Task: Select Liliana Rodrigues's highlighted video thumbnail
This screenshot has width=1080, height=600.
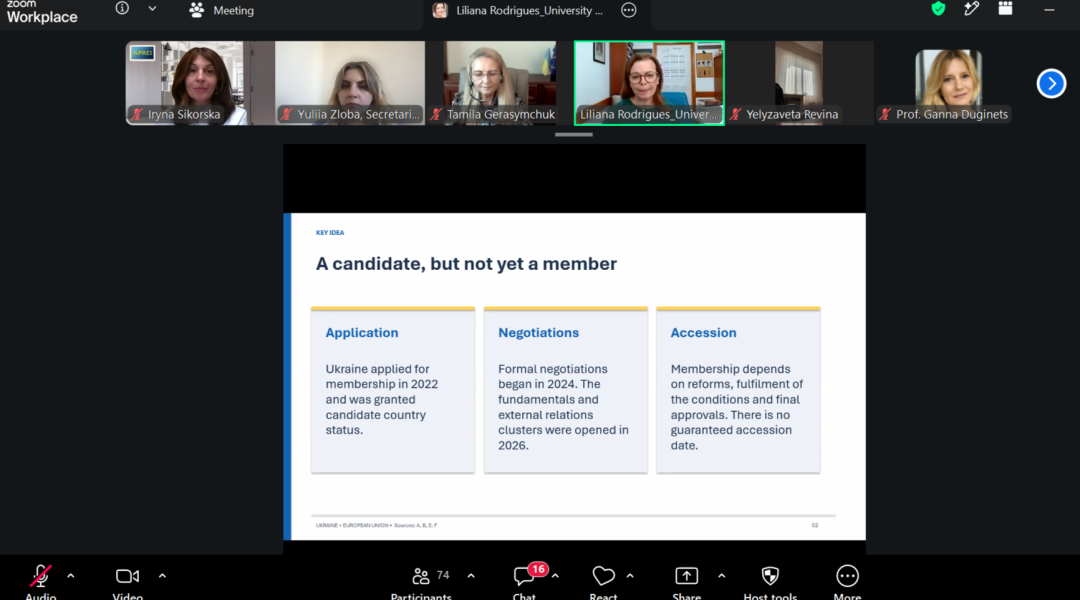Action: [x=649, y=83]
